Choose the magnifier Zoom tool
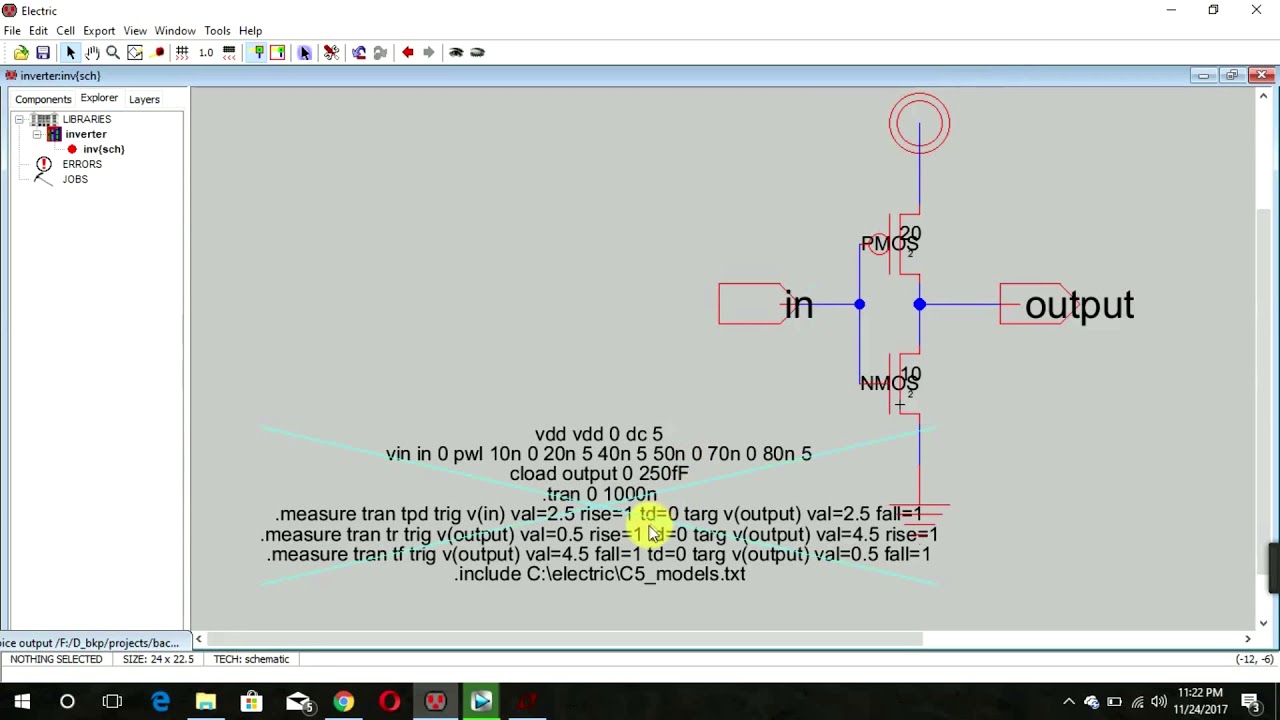 pos(113,52)
